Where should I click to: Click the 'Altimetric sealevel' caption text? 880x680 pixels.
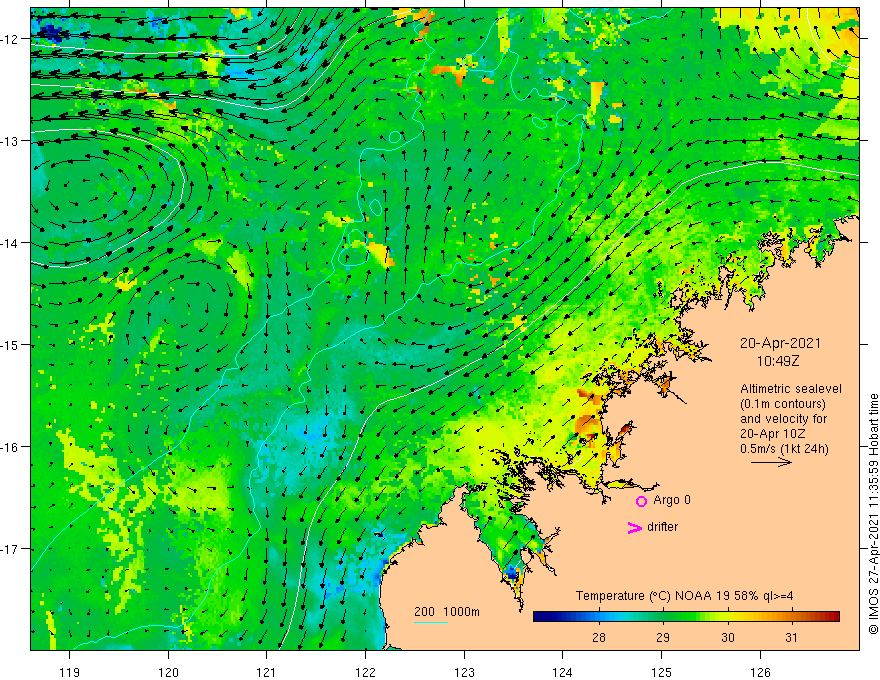click(x=791, y=389)
